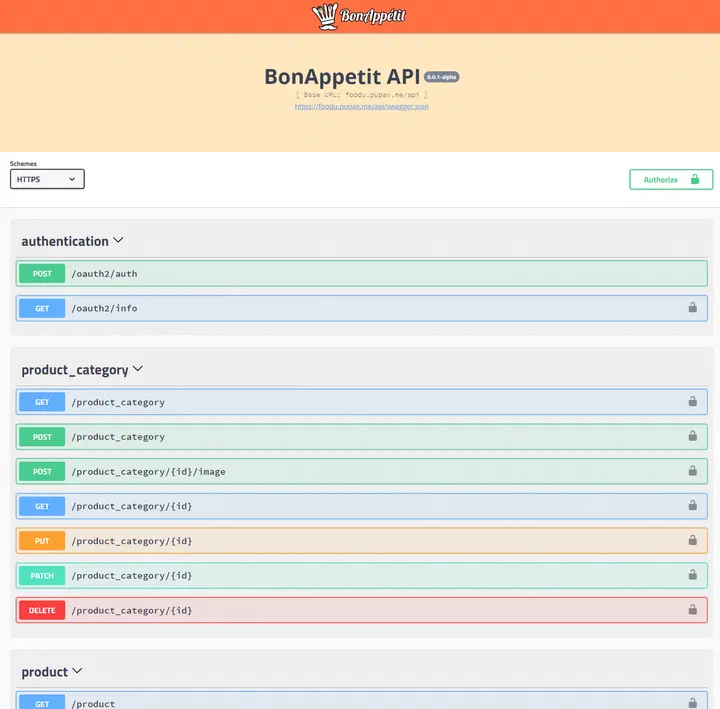Image resolution: width=720 pixels, height=709 pixels.
Task: Click the authentication section title
Action: [65, 241]
